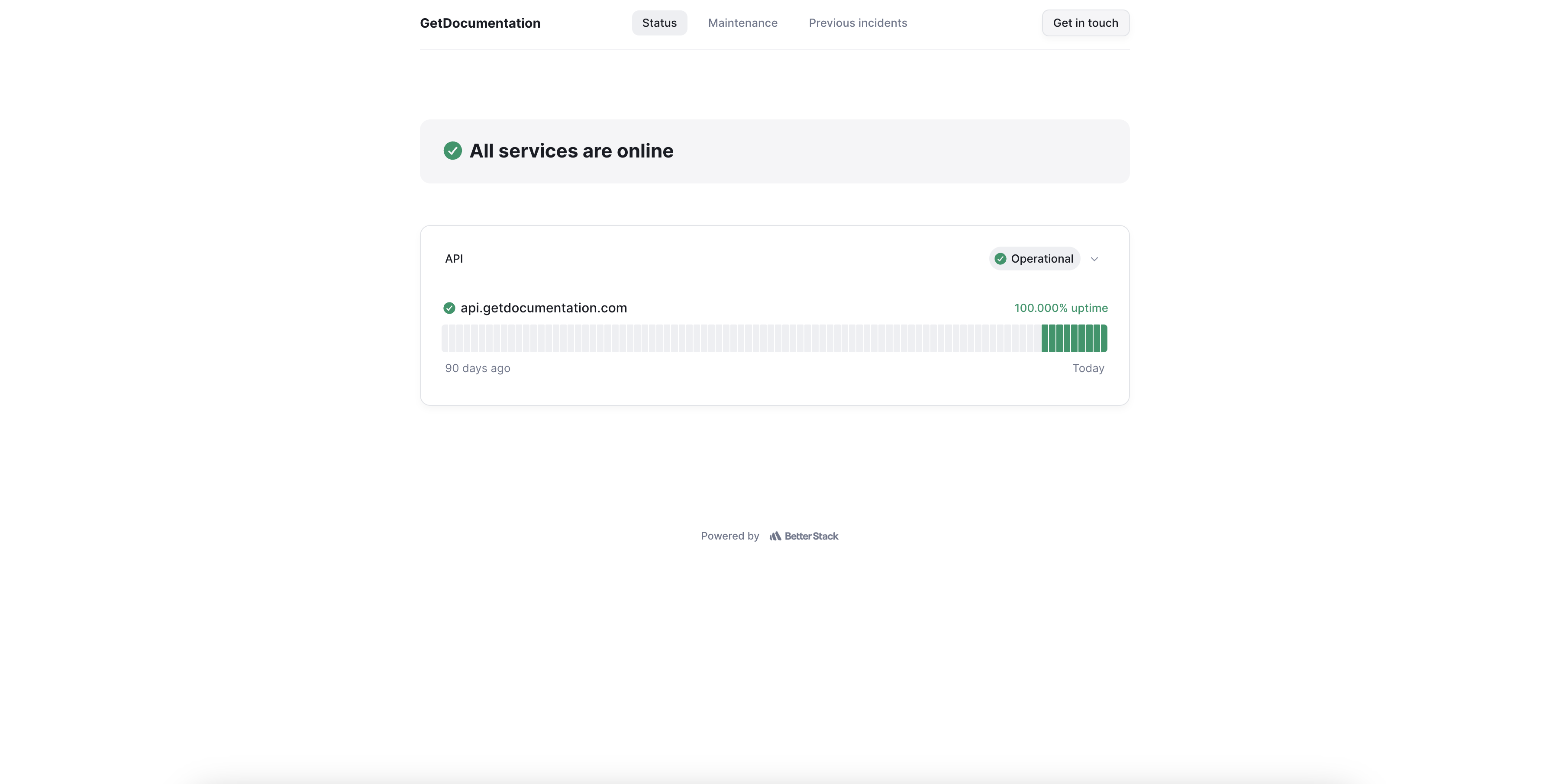The height and width of the screenshot is (784, 1549).
Task: Click the Better Stack logo icon in the footer
Action: coord(775,536)
